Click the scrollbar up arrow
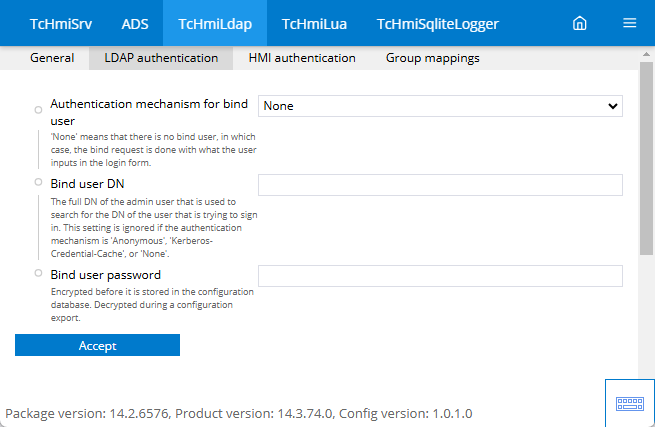The image size is (655, 427). click(646, 54)
